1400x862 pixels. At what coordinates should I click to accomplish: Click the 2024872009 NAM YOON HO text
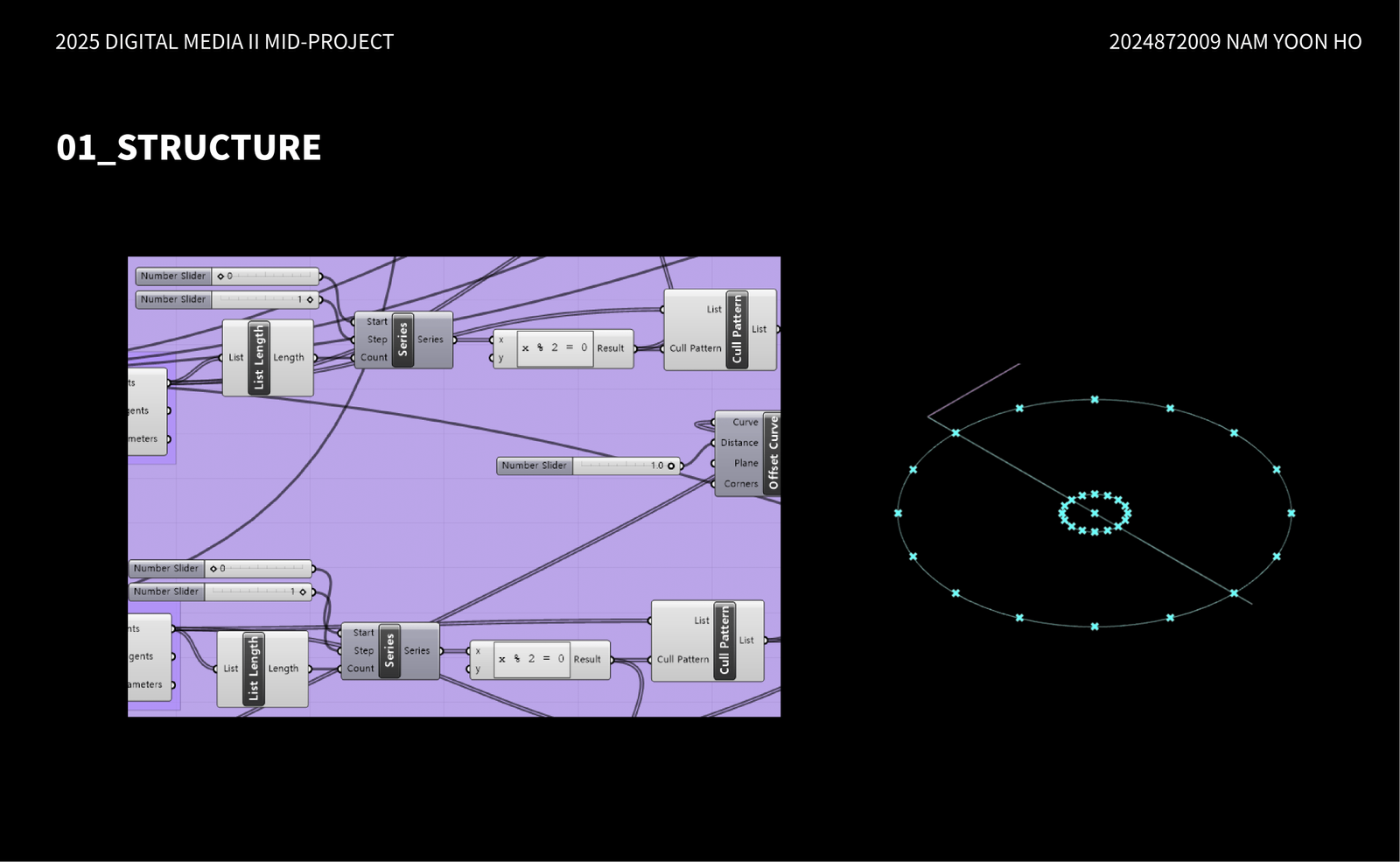[x=1235, y=42]
